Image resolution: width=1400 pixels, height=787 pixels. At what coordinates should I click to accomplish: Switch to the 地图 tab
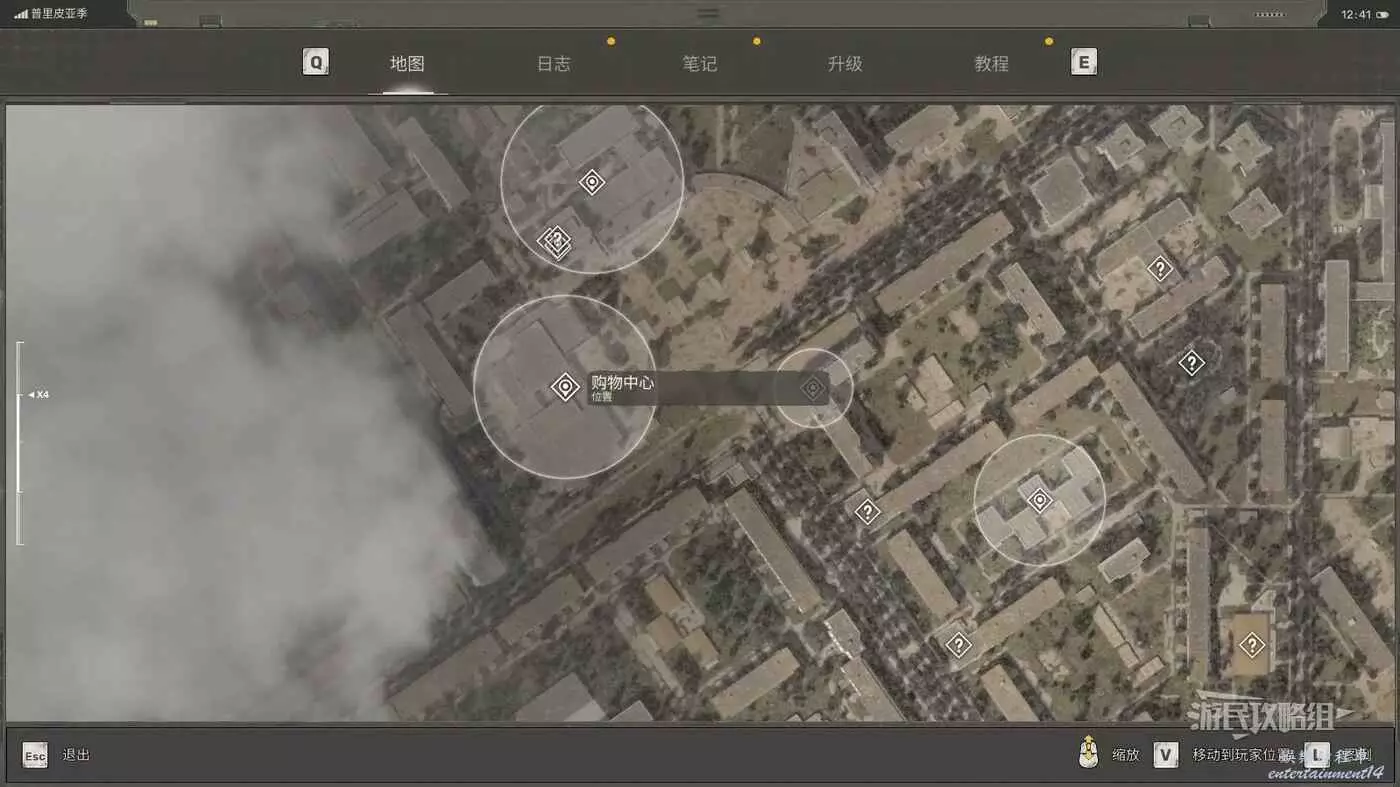pyautogui.click(x=407, y=64)
